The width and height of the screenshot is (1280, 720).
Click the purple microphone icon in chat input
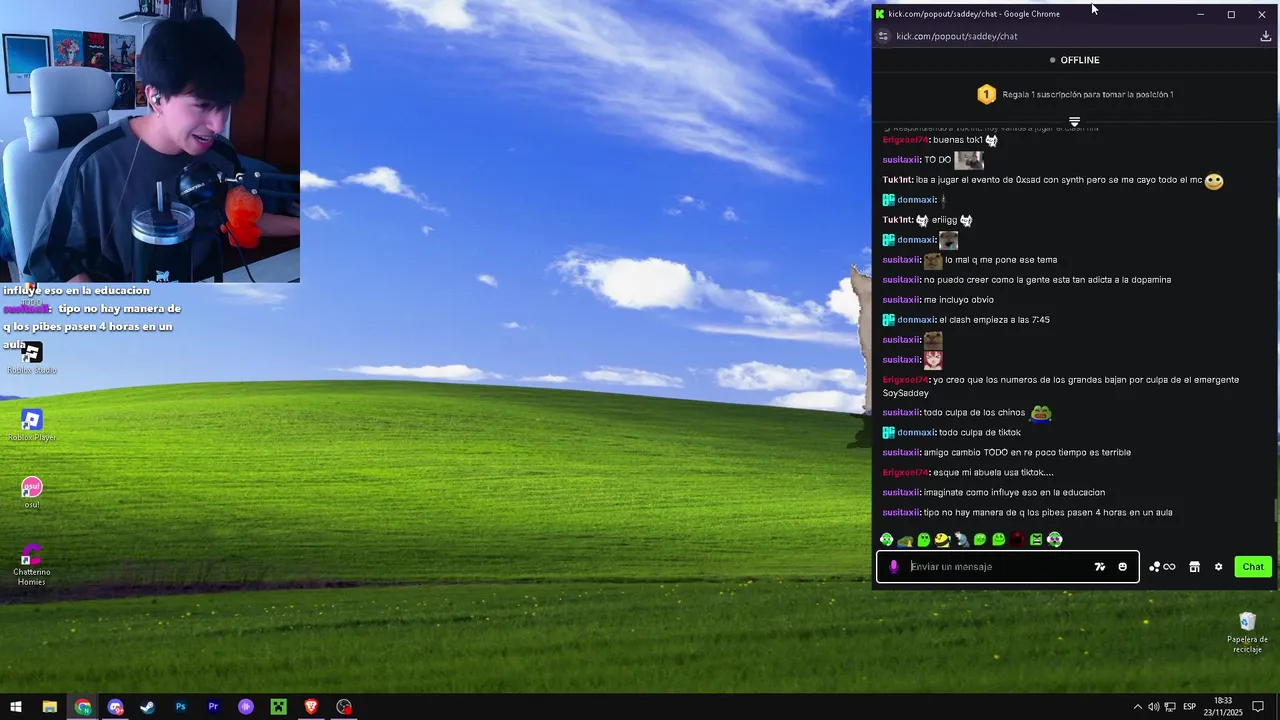(x=894, y=566)
